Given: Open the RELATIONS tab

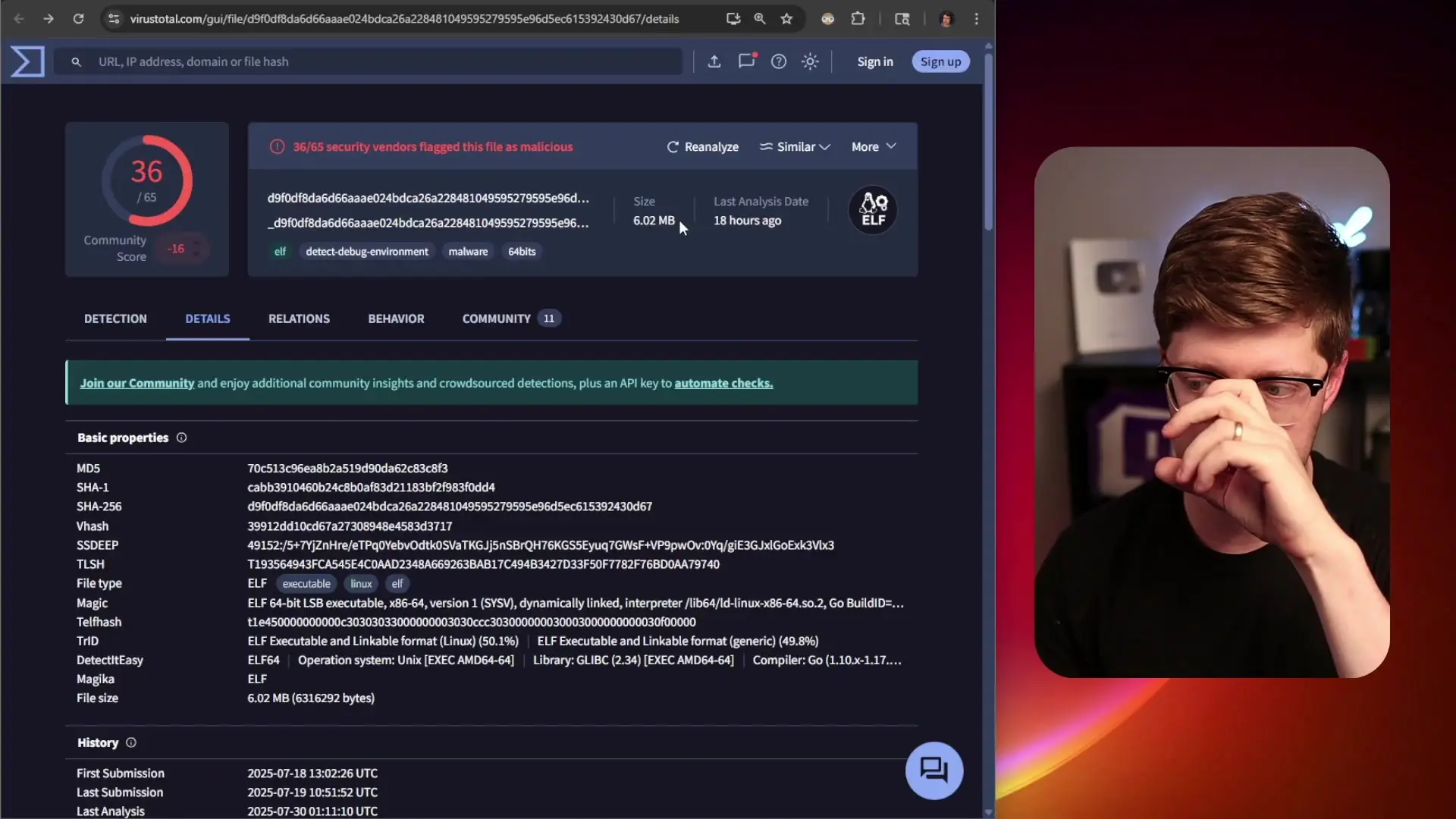Looking at the screenshot, I should 299,318.
